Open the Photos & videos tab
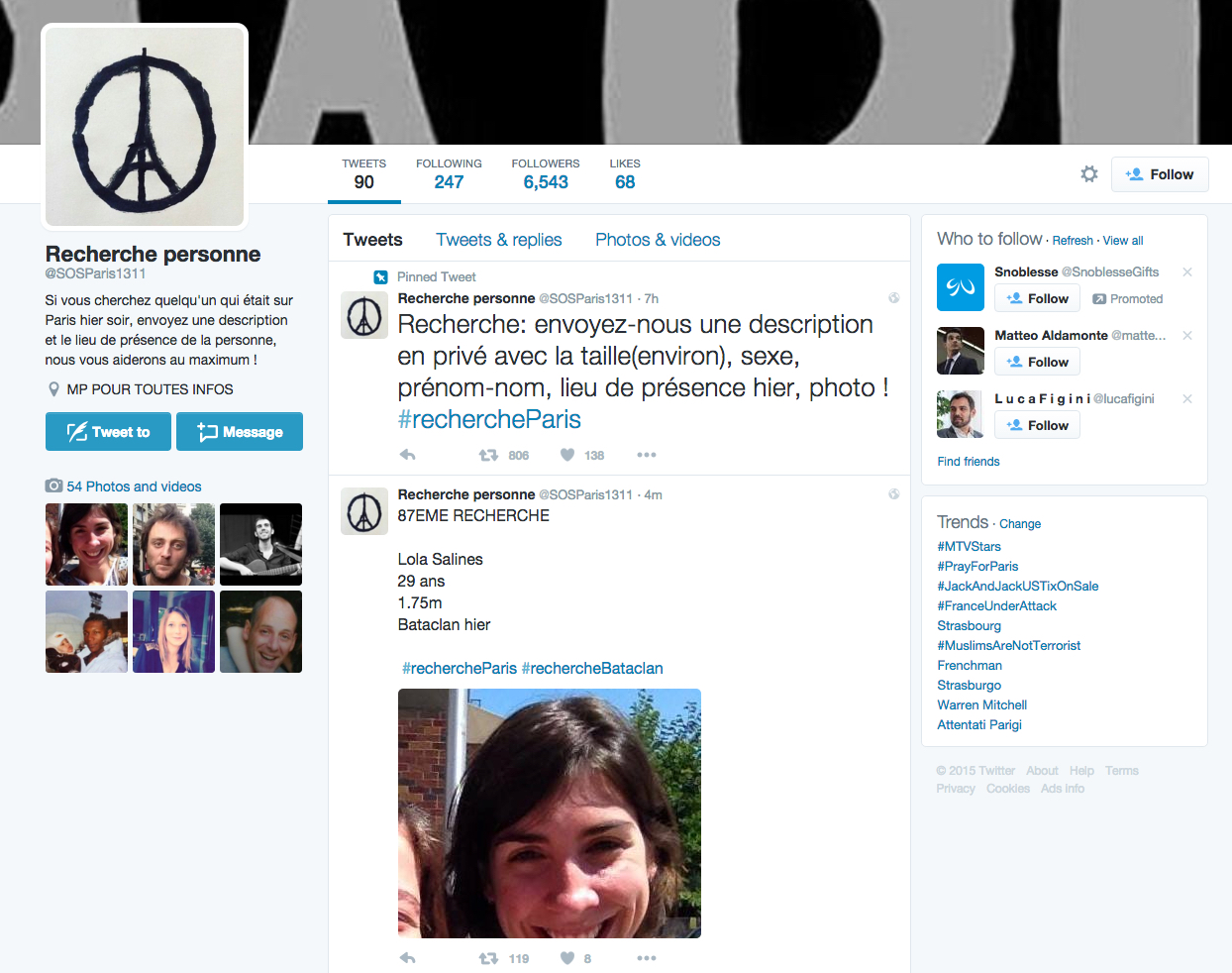 pos(658,240)
